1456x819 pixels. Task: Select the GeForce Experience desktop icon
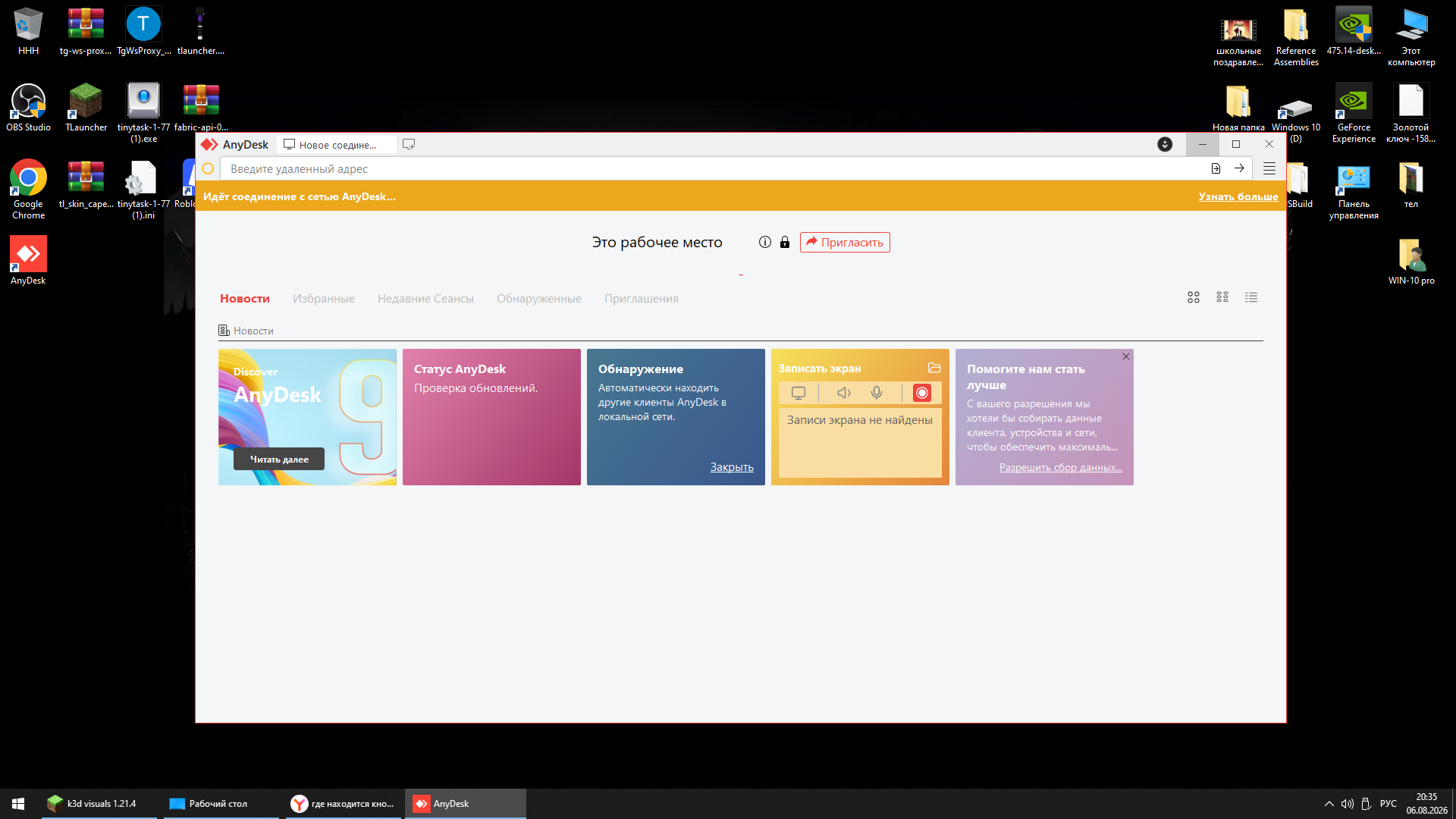(1354, 113)
